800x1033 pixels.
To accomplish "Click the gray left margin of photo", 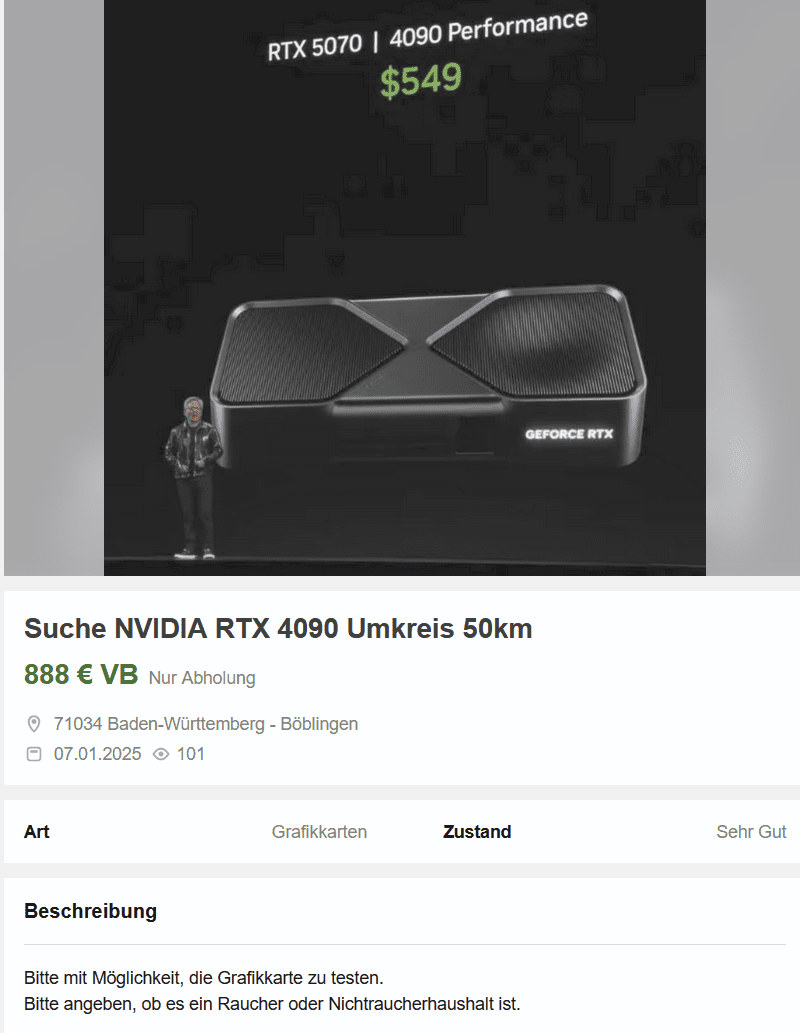I will (54, 287).
